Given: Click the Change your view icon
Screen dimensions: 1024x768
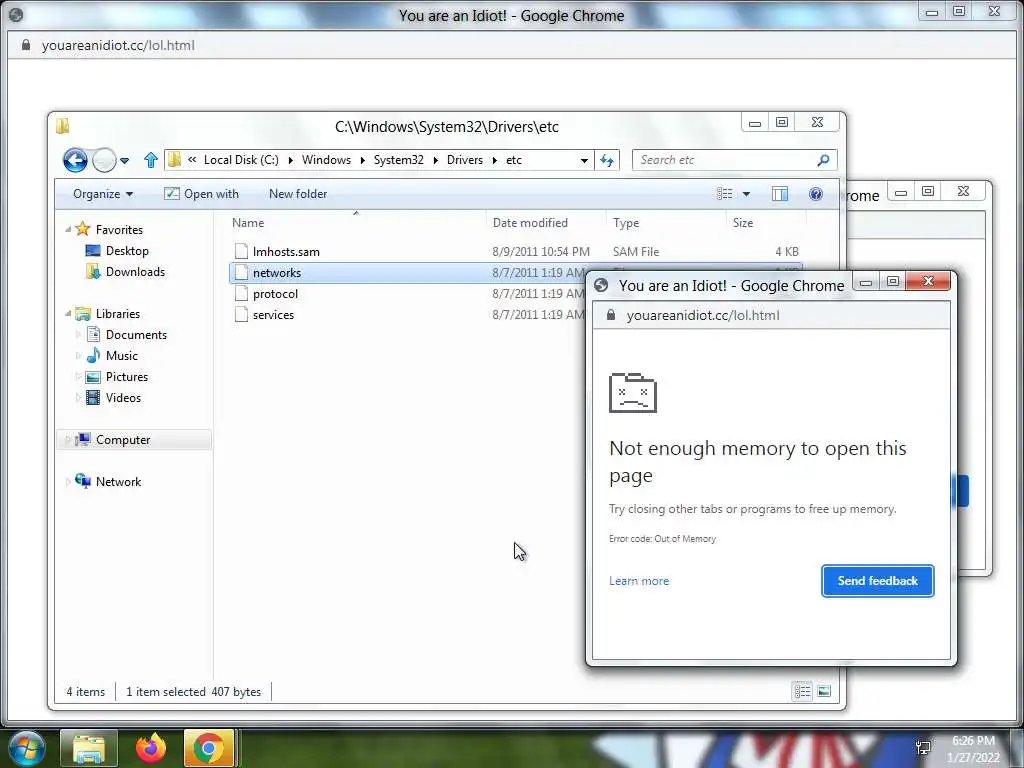Looking at the screenshot, I should 724,194.
